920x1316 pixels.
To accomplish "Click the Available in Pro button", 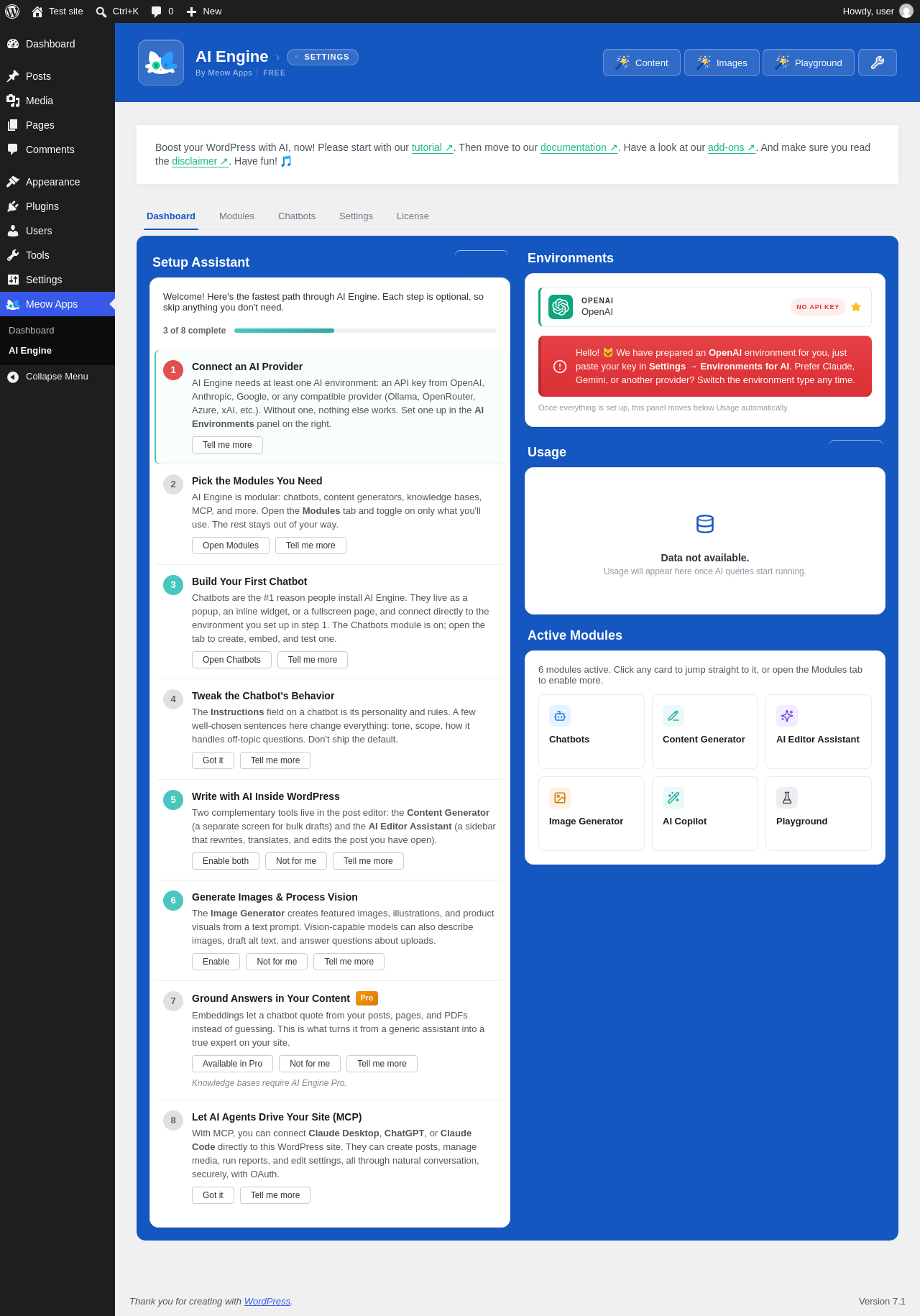I will [x=232, y=1064].
